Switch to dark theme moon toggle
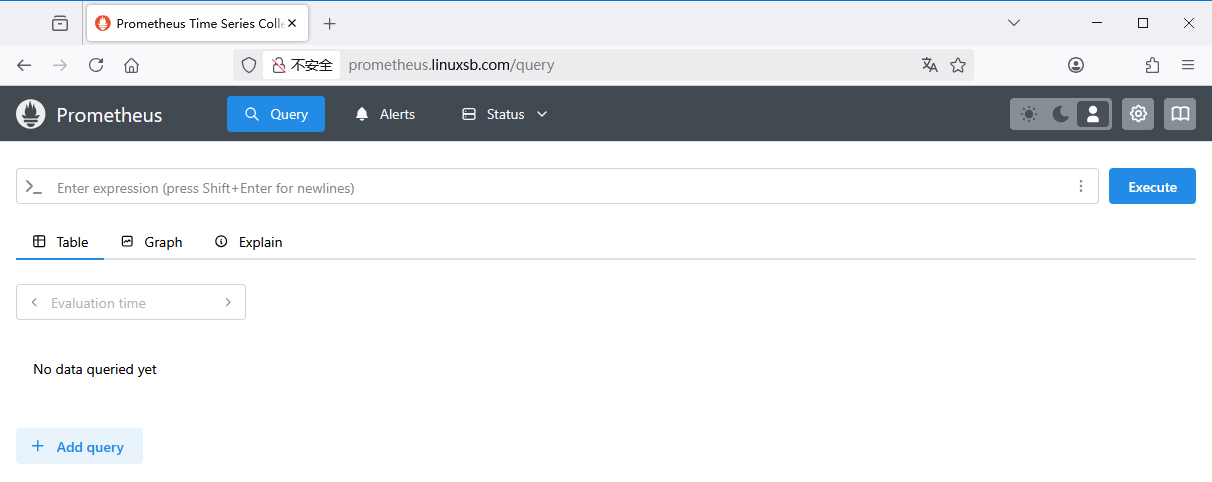 [x=1061, y=114]
